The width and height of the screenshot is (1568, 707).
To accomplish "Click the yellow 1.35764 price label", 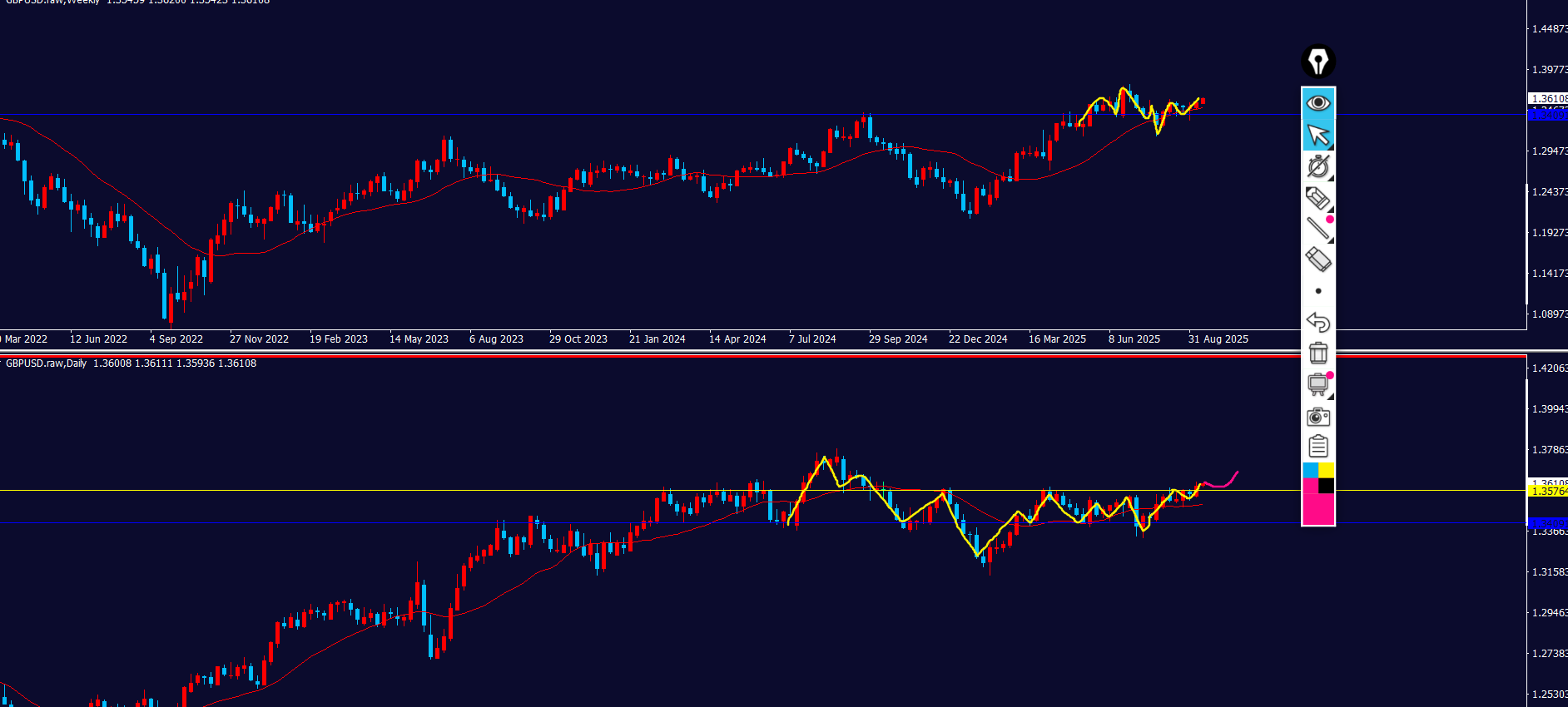I will tap(1548, 492).
